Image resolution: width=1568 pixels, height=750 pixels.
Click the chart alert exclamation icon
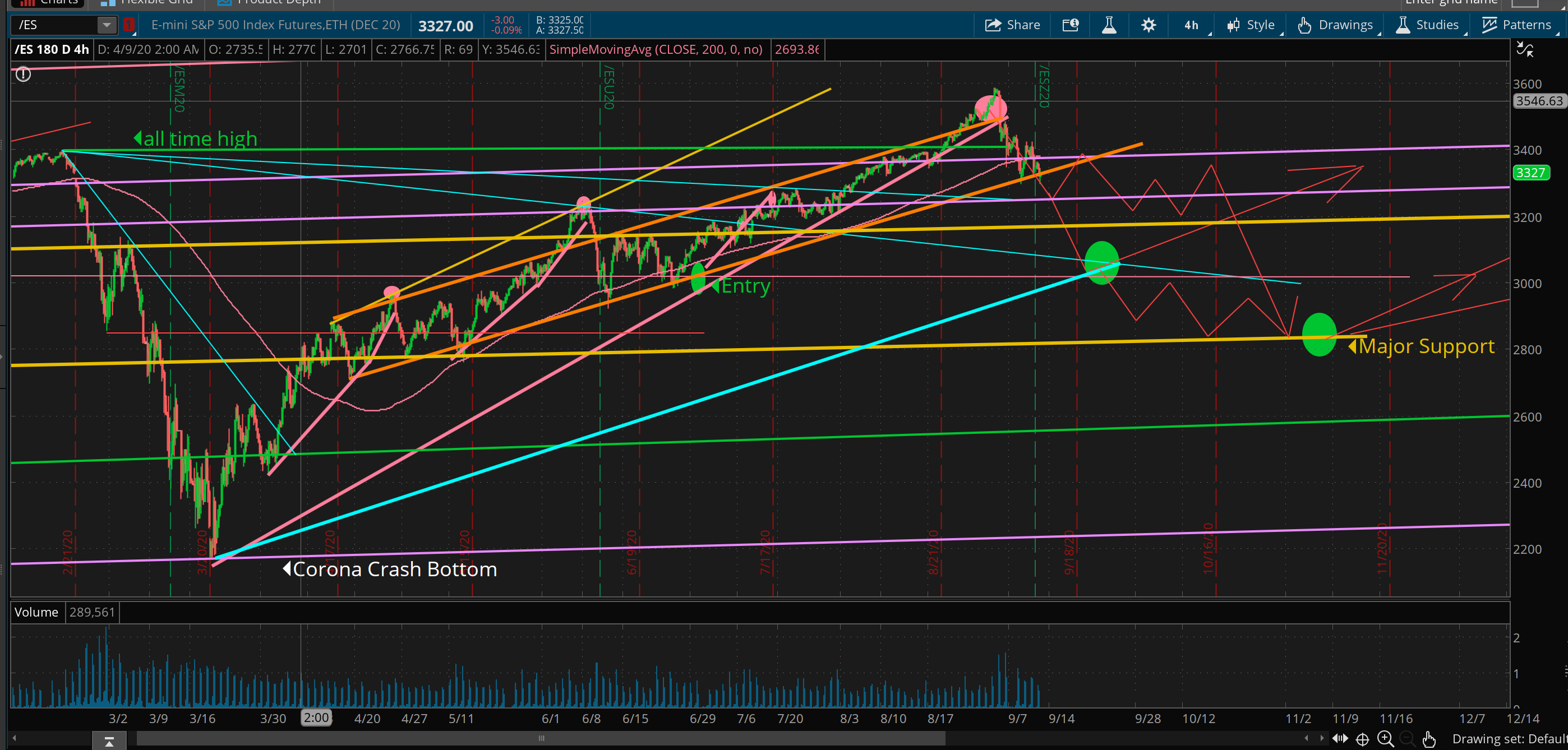23,74
